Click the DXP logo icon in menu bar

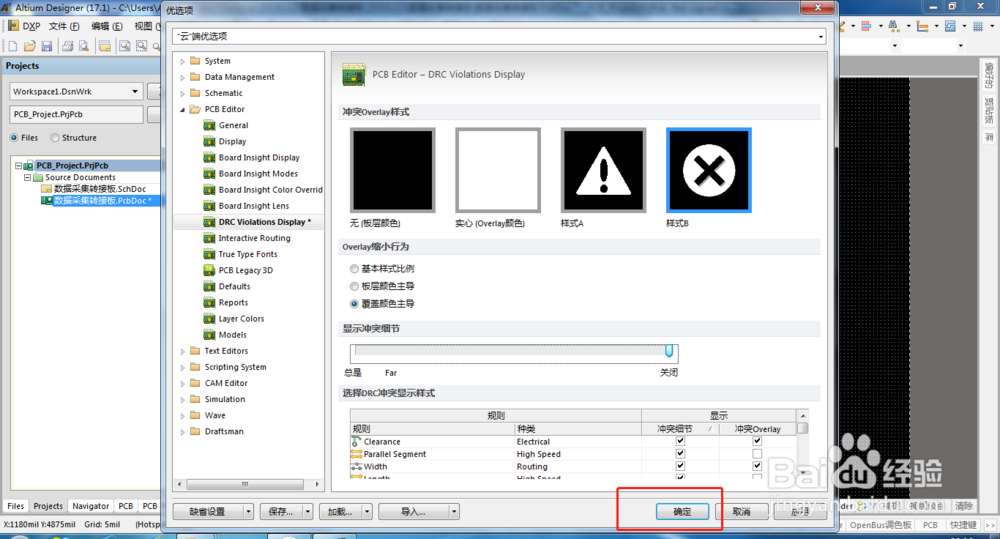click(13, 26)
